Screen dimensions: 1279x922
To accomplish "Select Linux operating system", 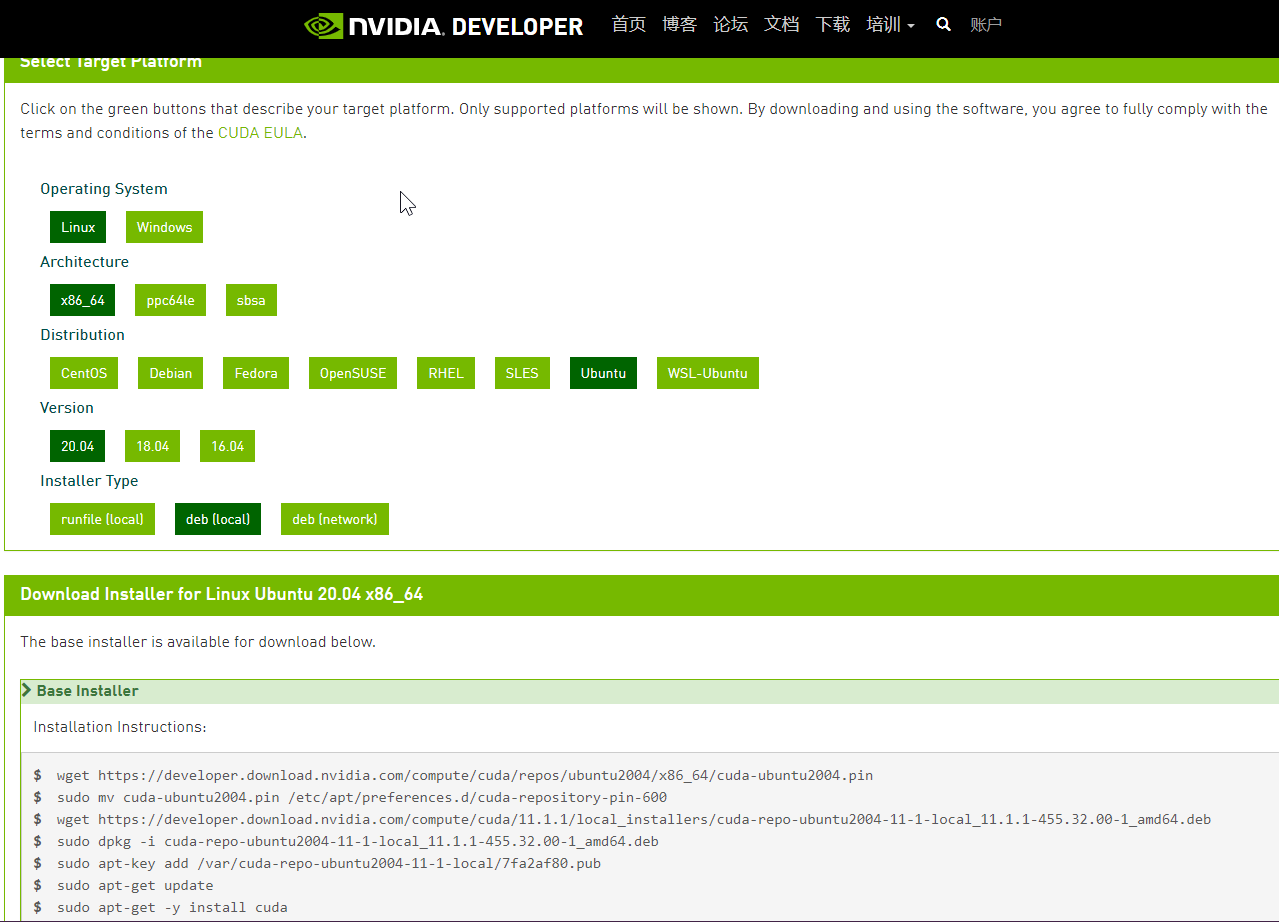I will pos(78,227).
